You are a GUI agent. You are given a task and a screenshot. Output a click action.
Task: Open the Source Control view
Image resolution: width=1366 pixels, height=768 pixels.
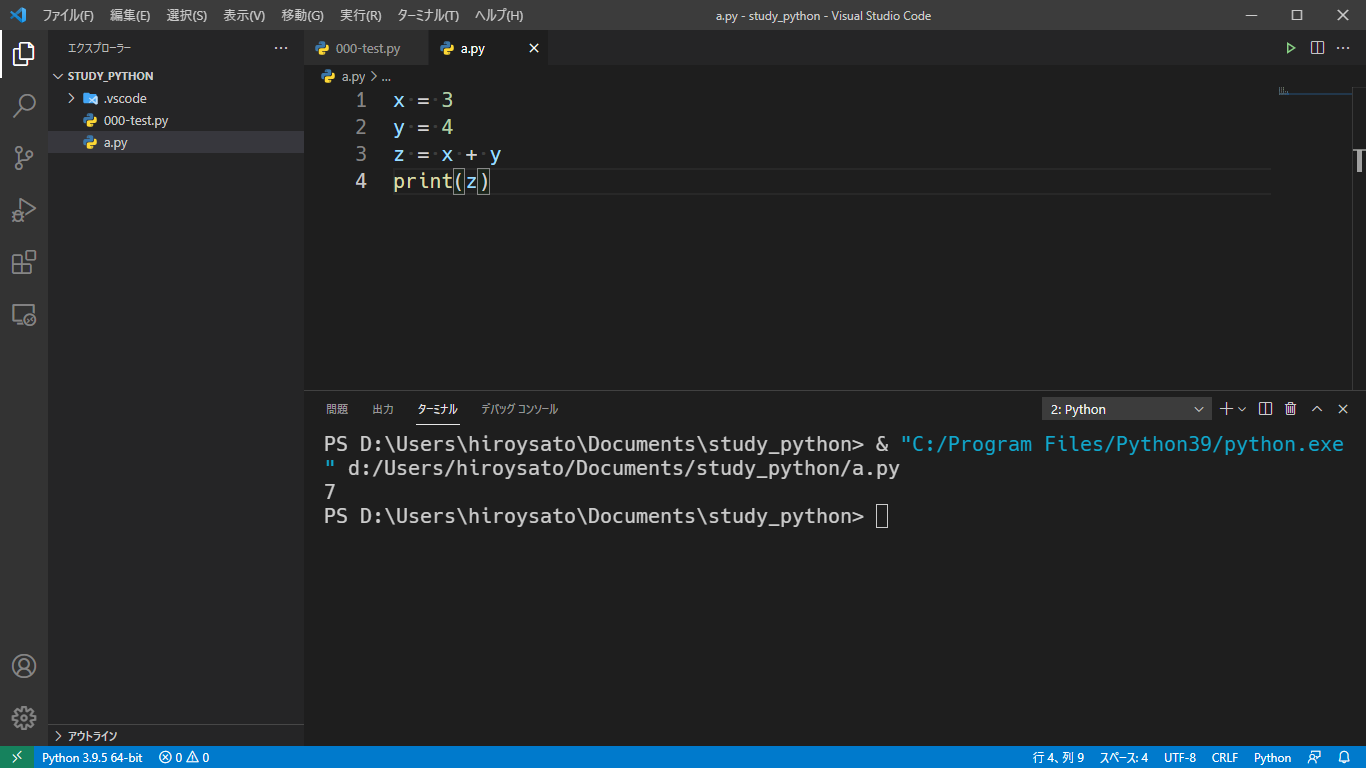[24, 158]
